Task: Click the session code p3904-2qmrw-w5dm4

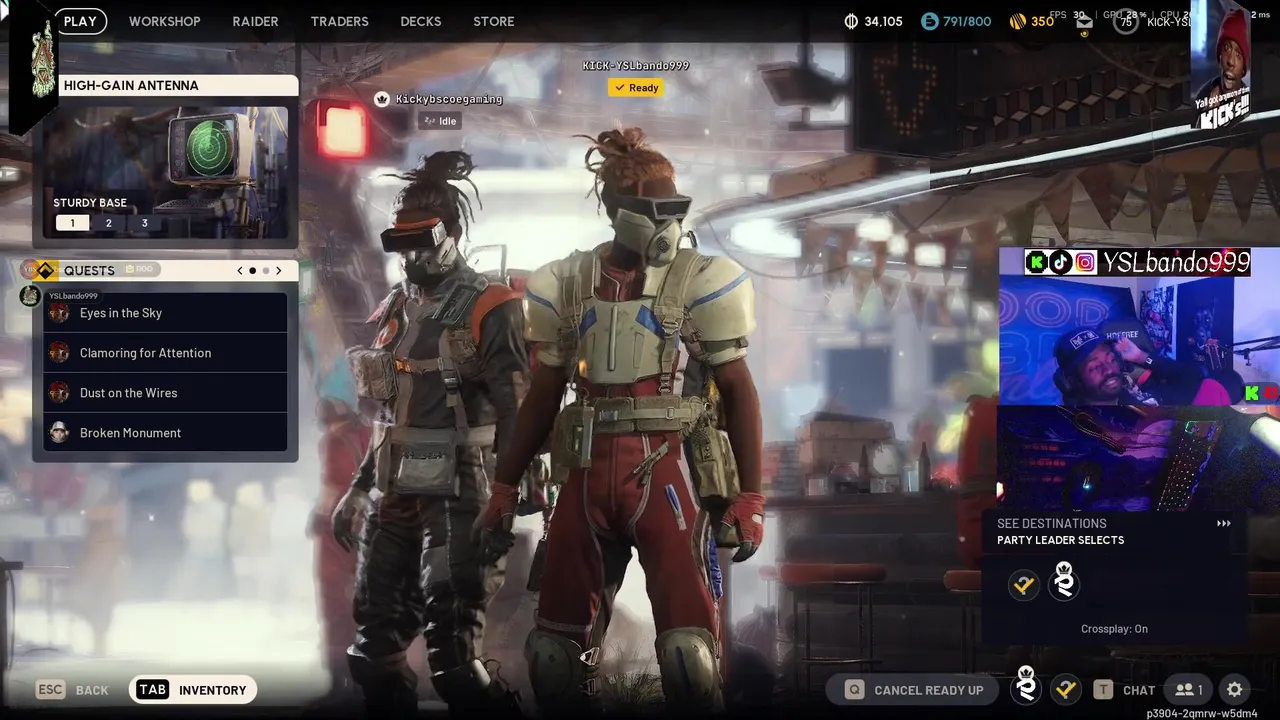Action: [x=1201, y=713]
